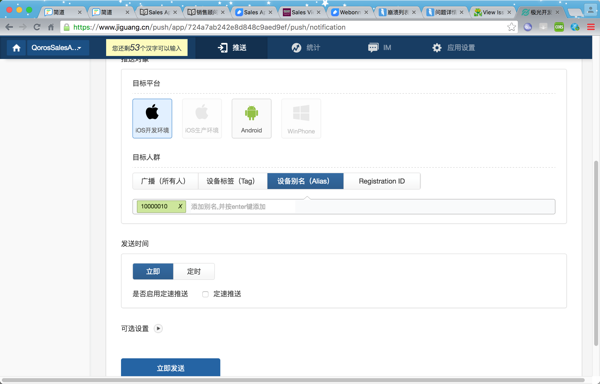Switch to the Webonn browser tab
Image resolution: width=600 pixels, height=384 pixels.
350,12
